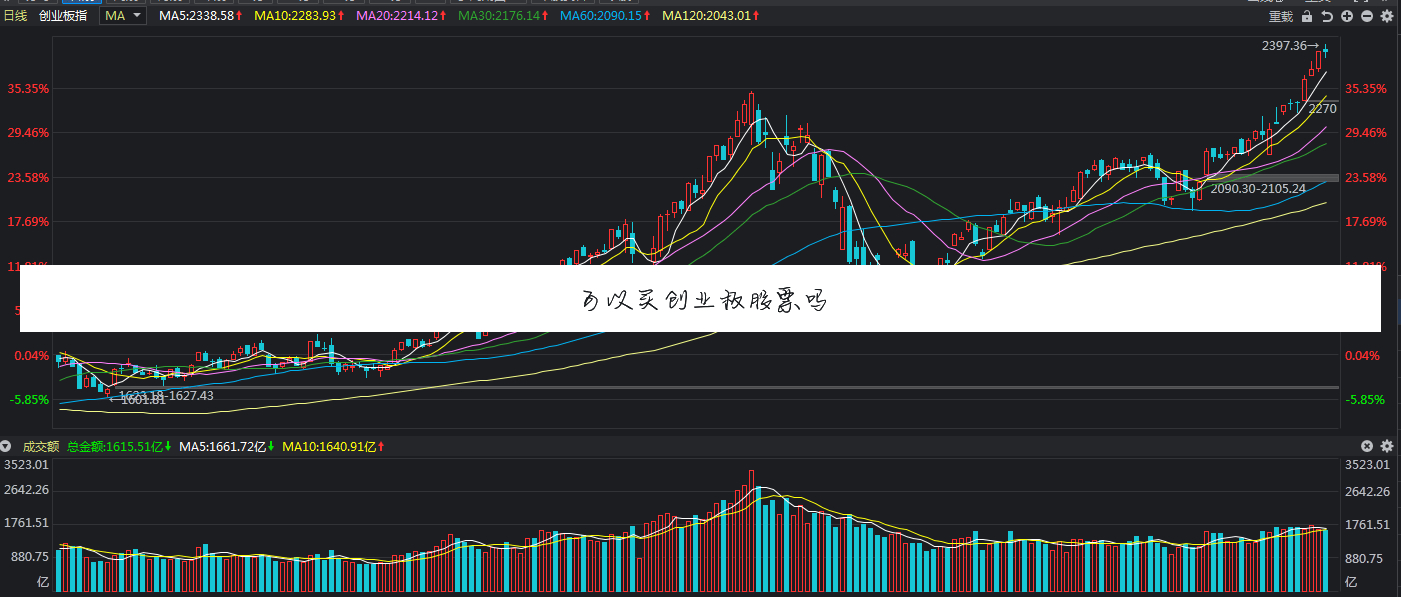Close the 成交额 volume panel with X icon
Image resolution: width=1401 pixels, height=597 pixels.
point(1367,446)
